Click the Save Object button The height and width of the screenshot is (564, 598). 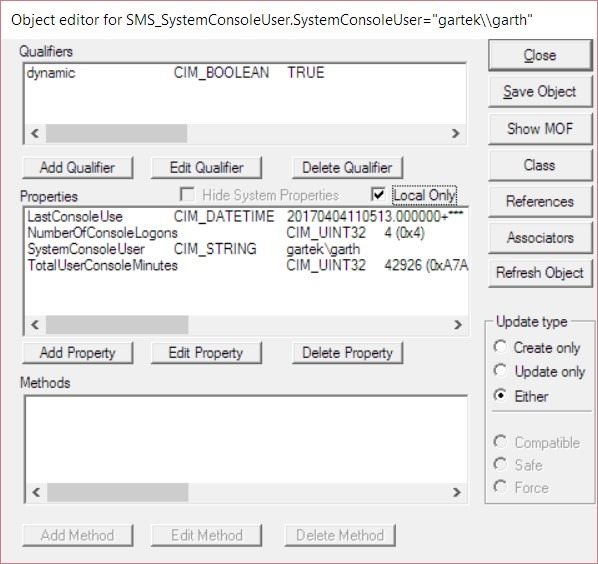[x=540, y=92]
